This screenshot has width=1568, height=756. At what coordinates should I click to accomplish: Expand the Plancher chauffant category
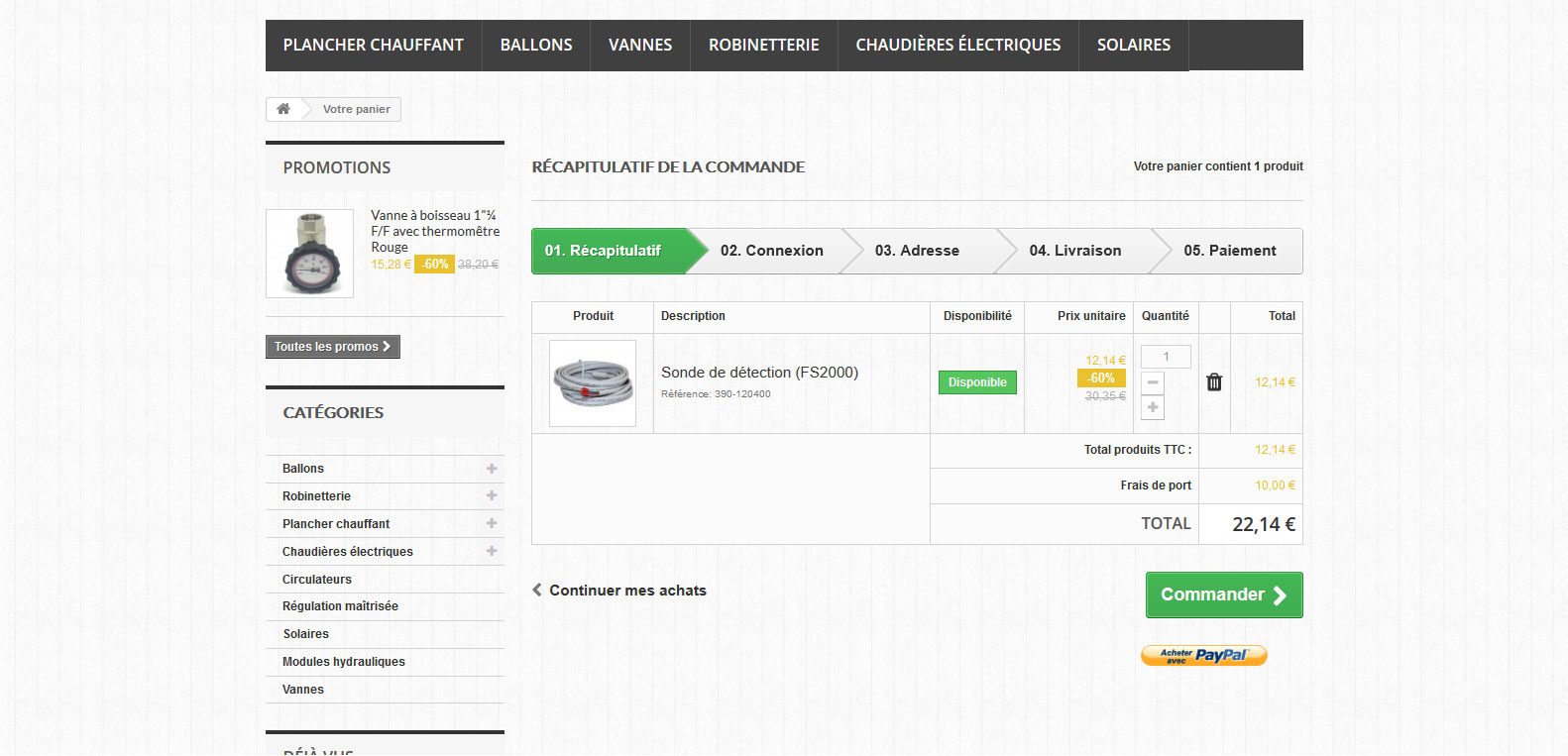click(492, 523)
